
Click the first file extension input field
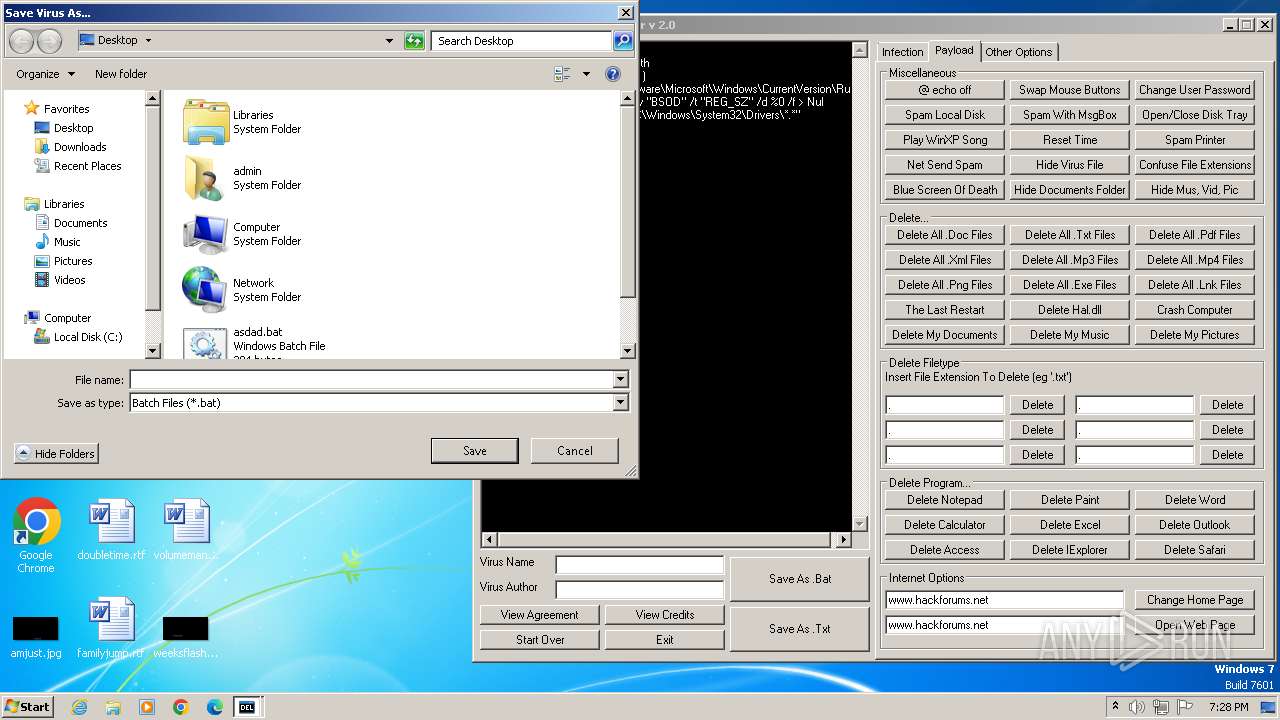tap(945, 405)
